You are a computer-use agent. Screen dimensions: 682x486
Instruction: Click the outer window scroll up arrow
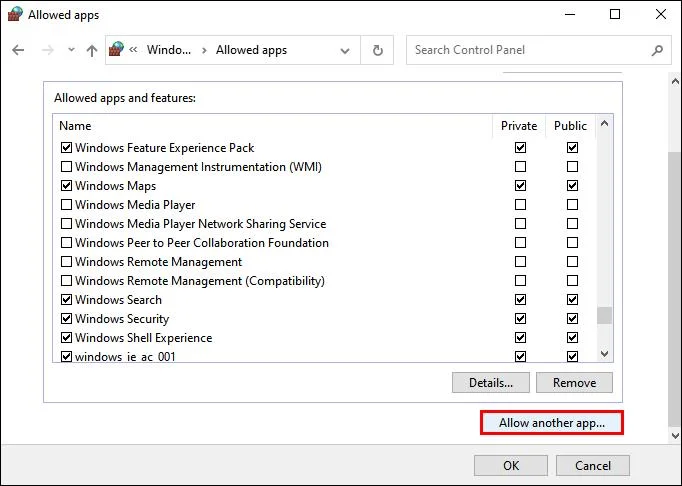click(x=675, y=81)
